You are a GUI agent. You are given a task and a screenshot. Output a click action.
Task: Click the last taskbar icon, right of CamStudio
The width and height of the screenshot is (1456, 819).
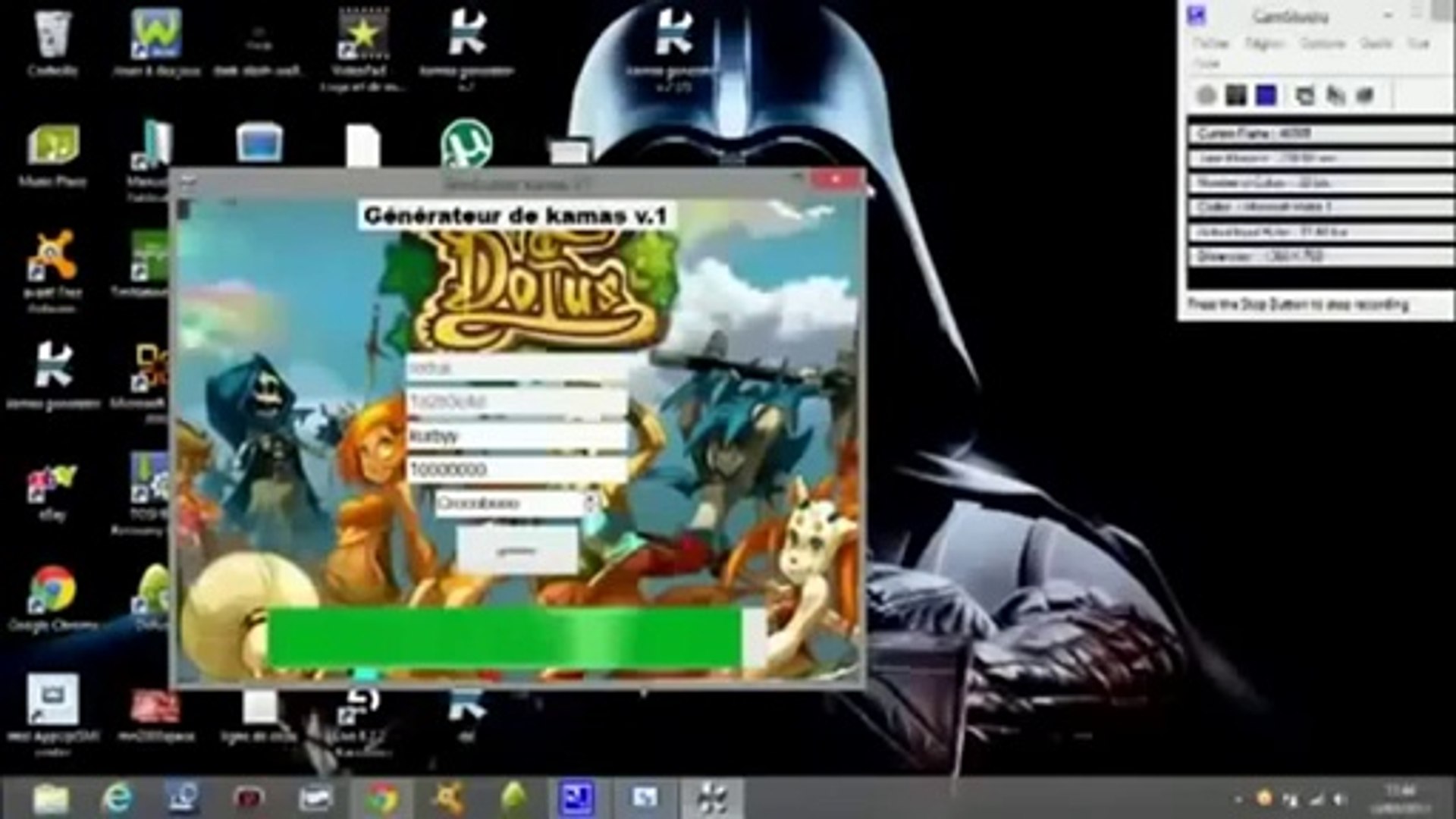[712, 798]
